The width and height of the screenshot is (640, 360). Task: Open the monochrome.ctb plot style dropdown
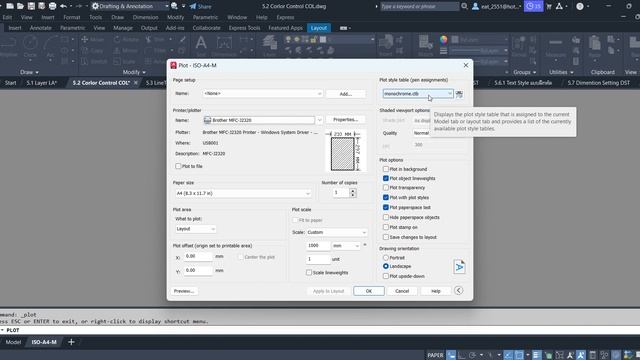pos(418,94)
